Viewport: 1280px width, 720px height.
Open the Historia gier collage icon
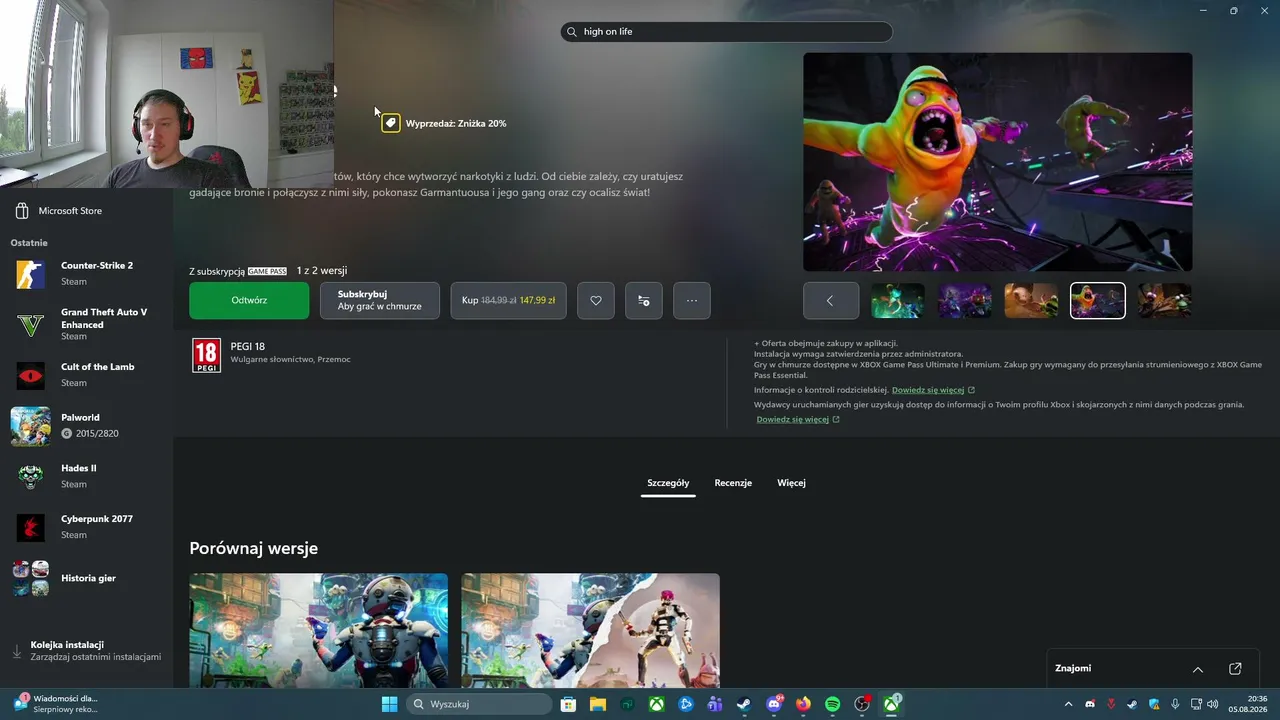[31, 578]
